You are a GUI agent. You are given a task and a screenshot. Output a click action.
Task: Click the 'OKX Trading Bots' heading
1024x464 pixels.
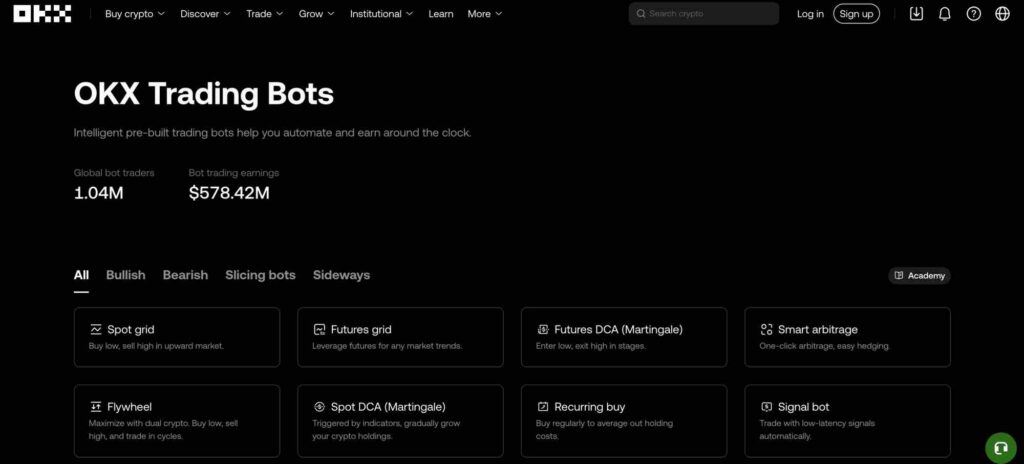tap(204, 94)
